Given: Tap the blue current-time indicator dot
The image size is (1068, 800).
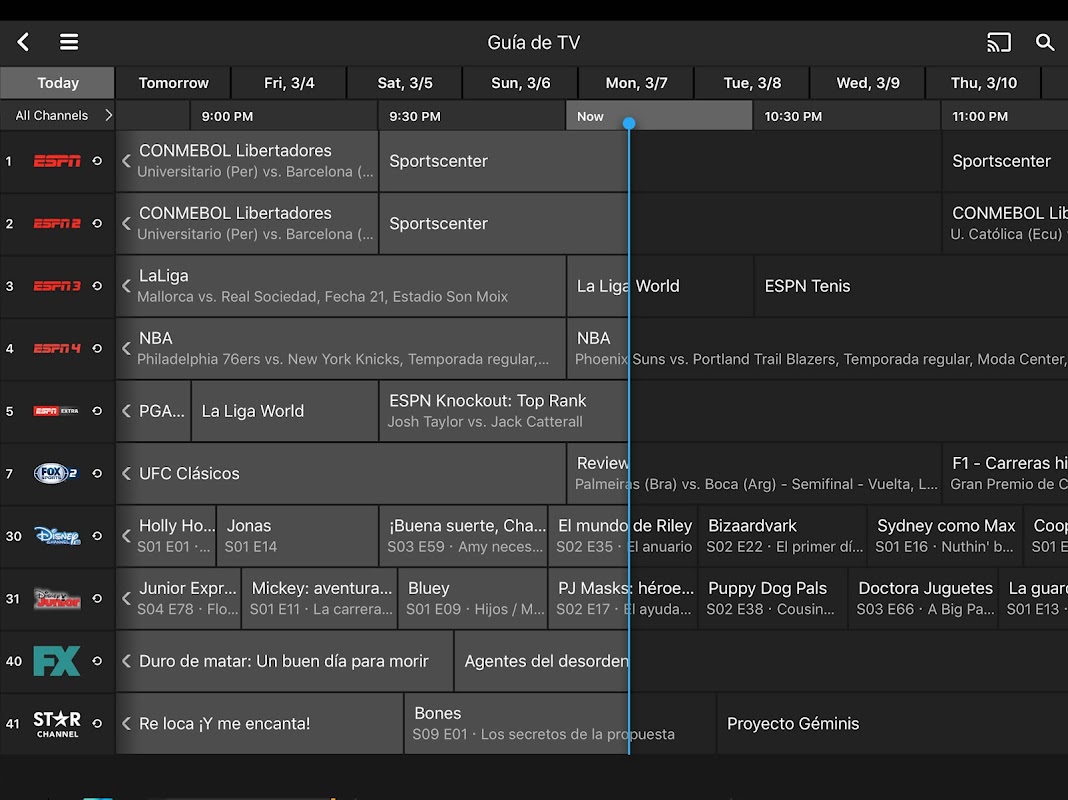Looking at the screenshot, I should [x=629, y=123].
